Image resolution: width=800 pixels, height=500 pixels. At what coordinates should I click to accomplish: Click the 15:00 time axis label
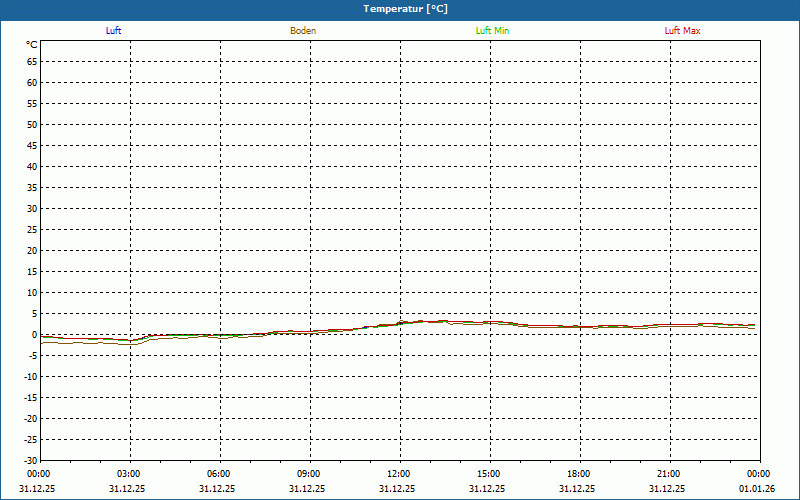pos(488,474)
